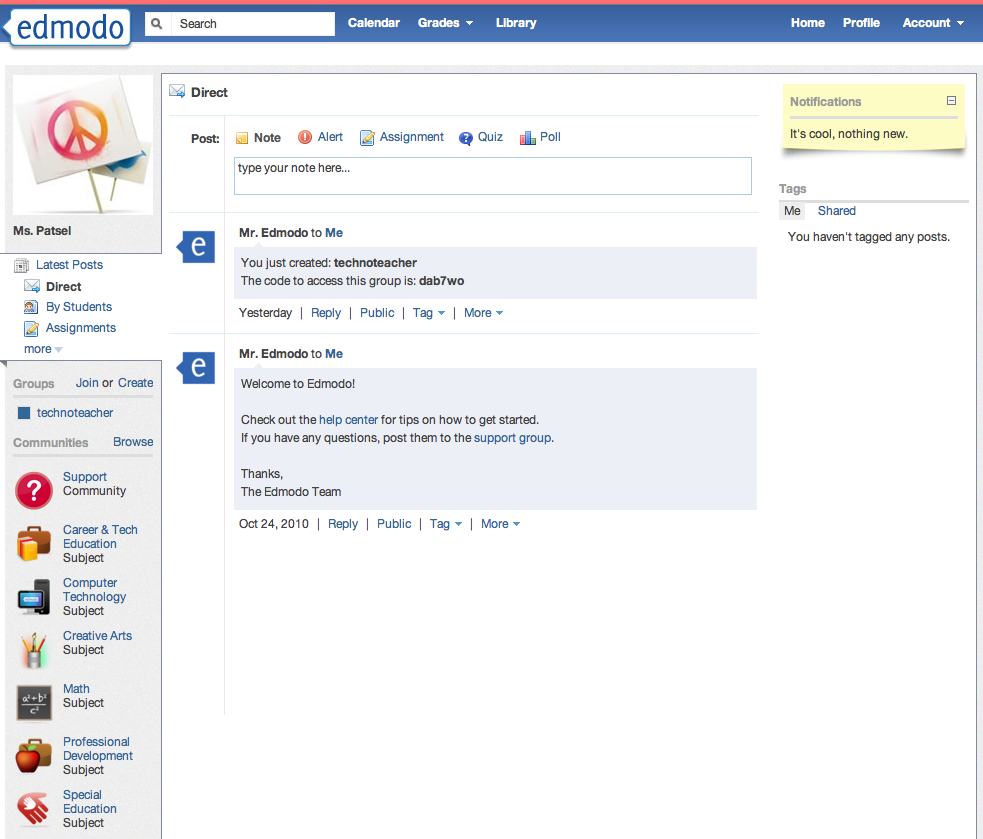Click the Assignment notepad icon in Post row
Image resolution: width=983 pixels, height=839 pixels.
[x=367, y=137]
